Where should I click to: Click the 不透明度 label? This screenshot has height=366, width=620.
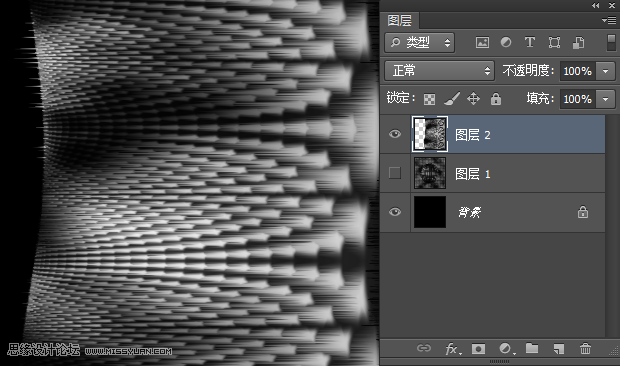528,71
